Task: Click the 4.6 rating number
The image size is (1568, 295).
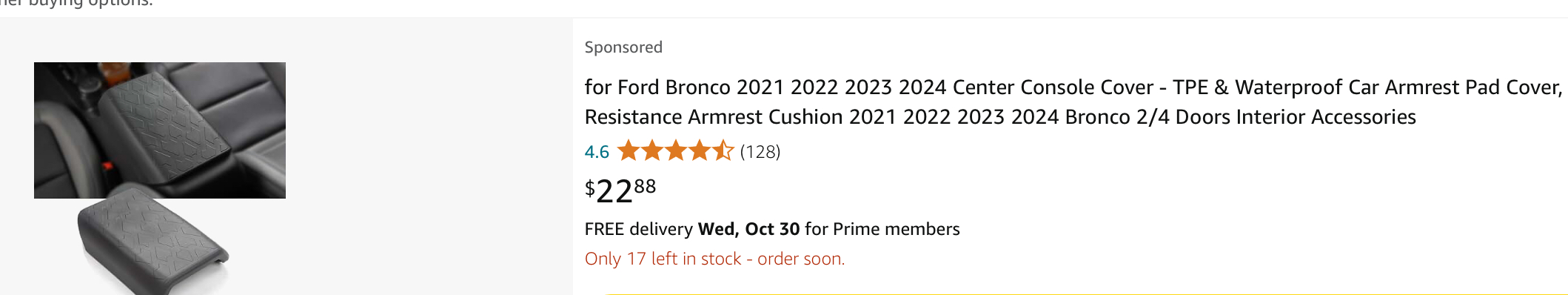Action: pos(597,152)
